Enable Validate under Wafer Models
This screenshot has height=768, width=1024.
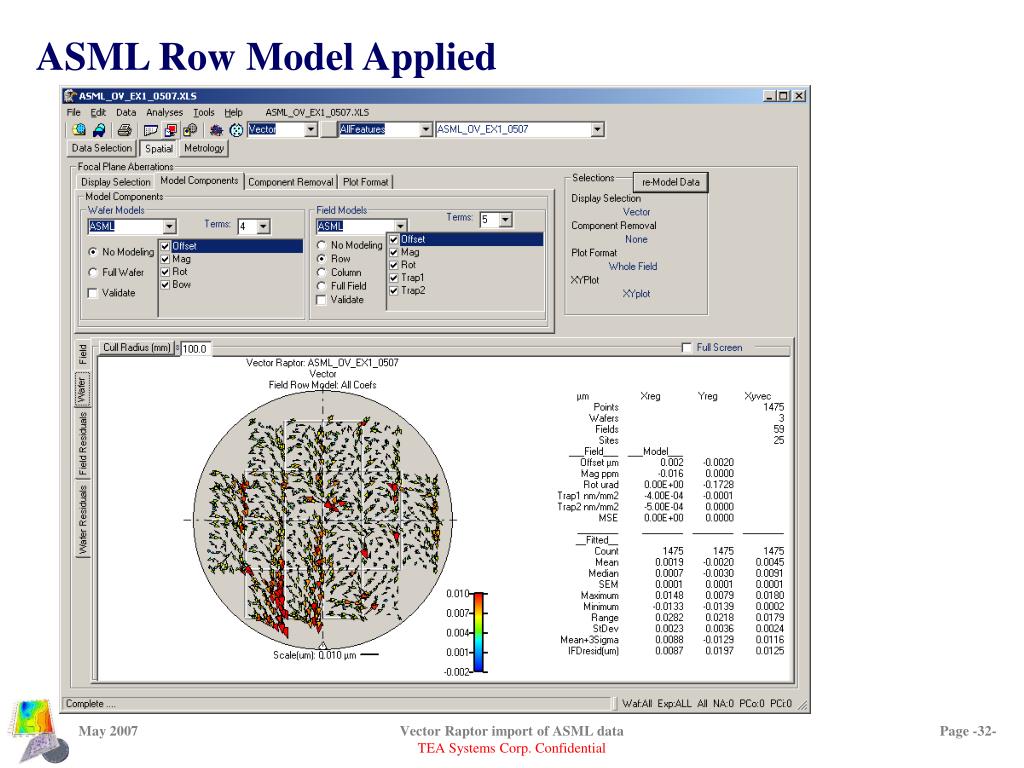93,293
